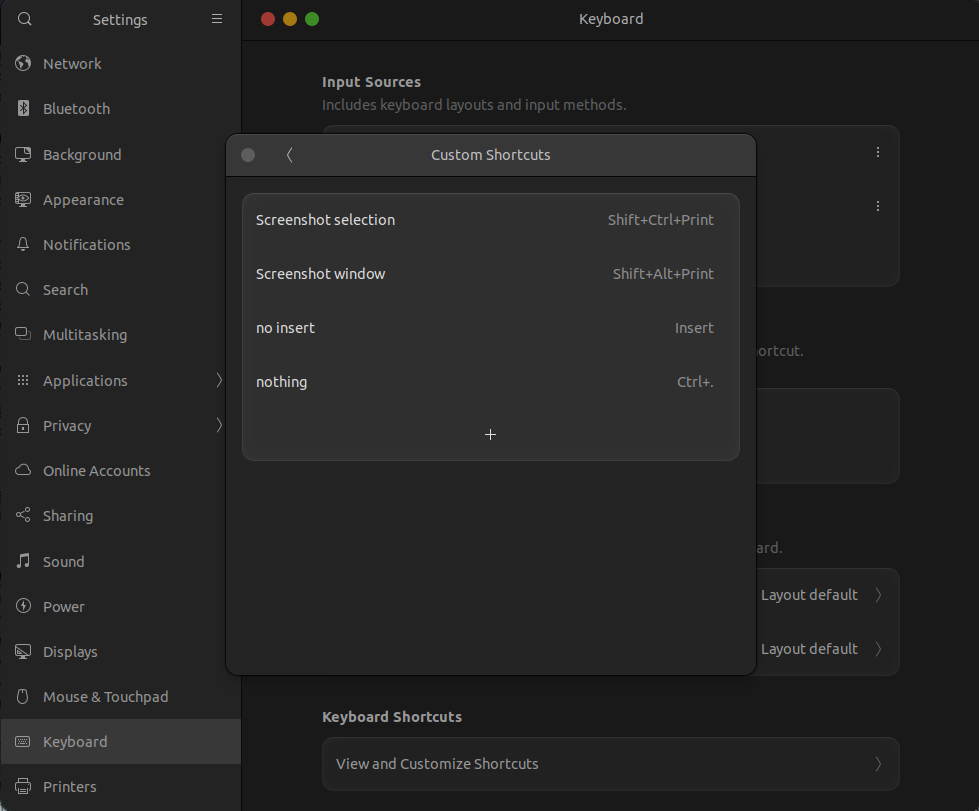Open three-dot menu of second input source
This screenshot has width=979, height=811.
(877, 206)
